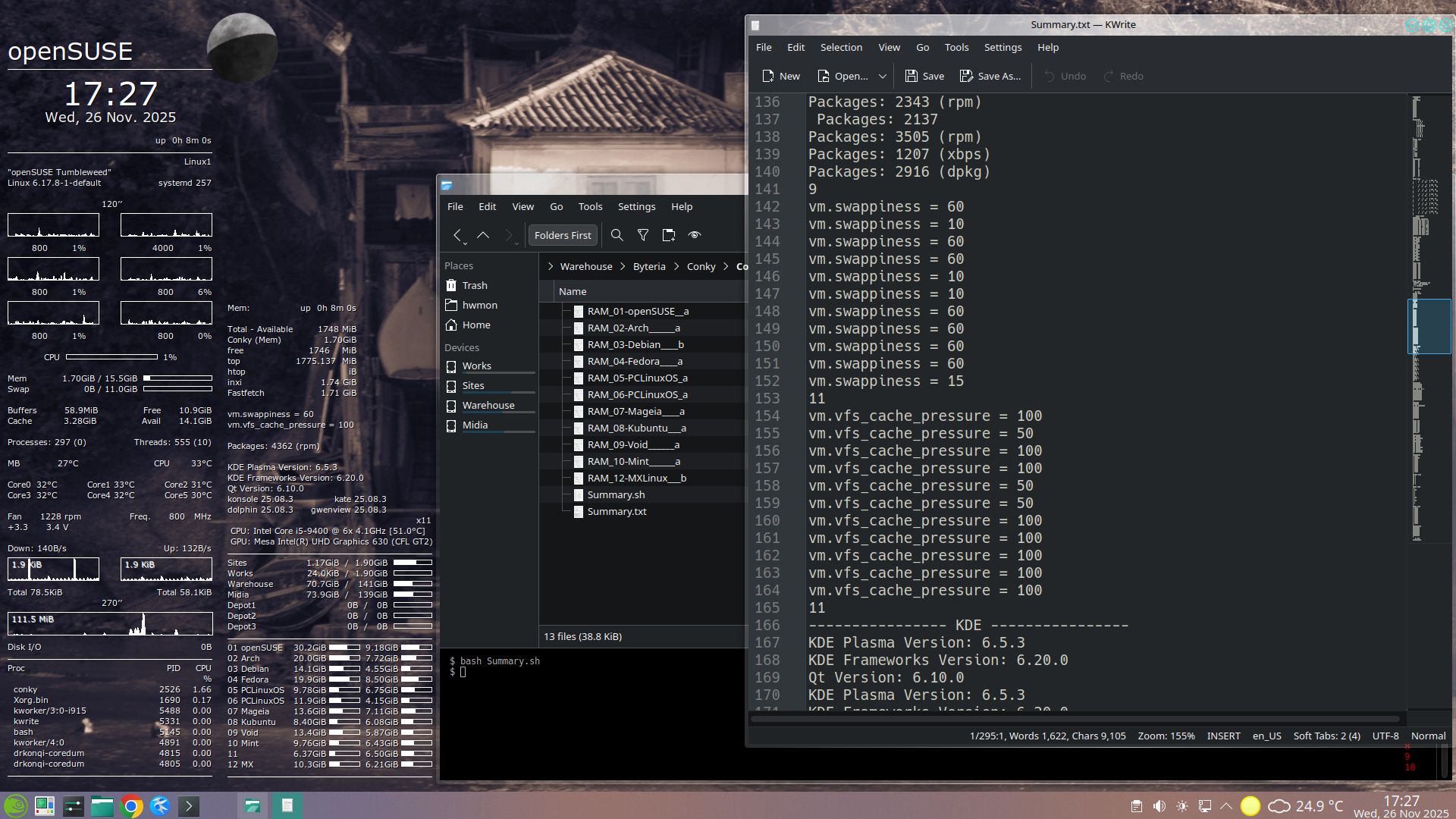This screenshot has width=1456, height=819.
Task: Expand the Open recent files dropdown arrow
Action: point(883,76)
